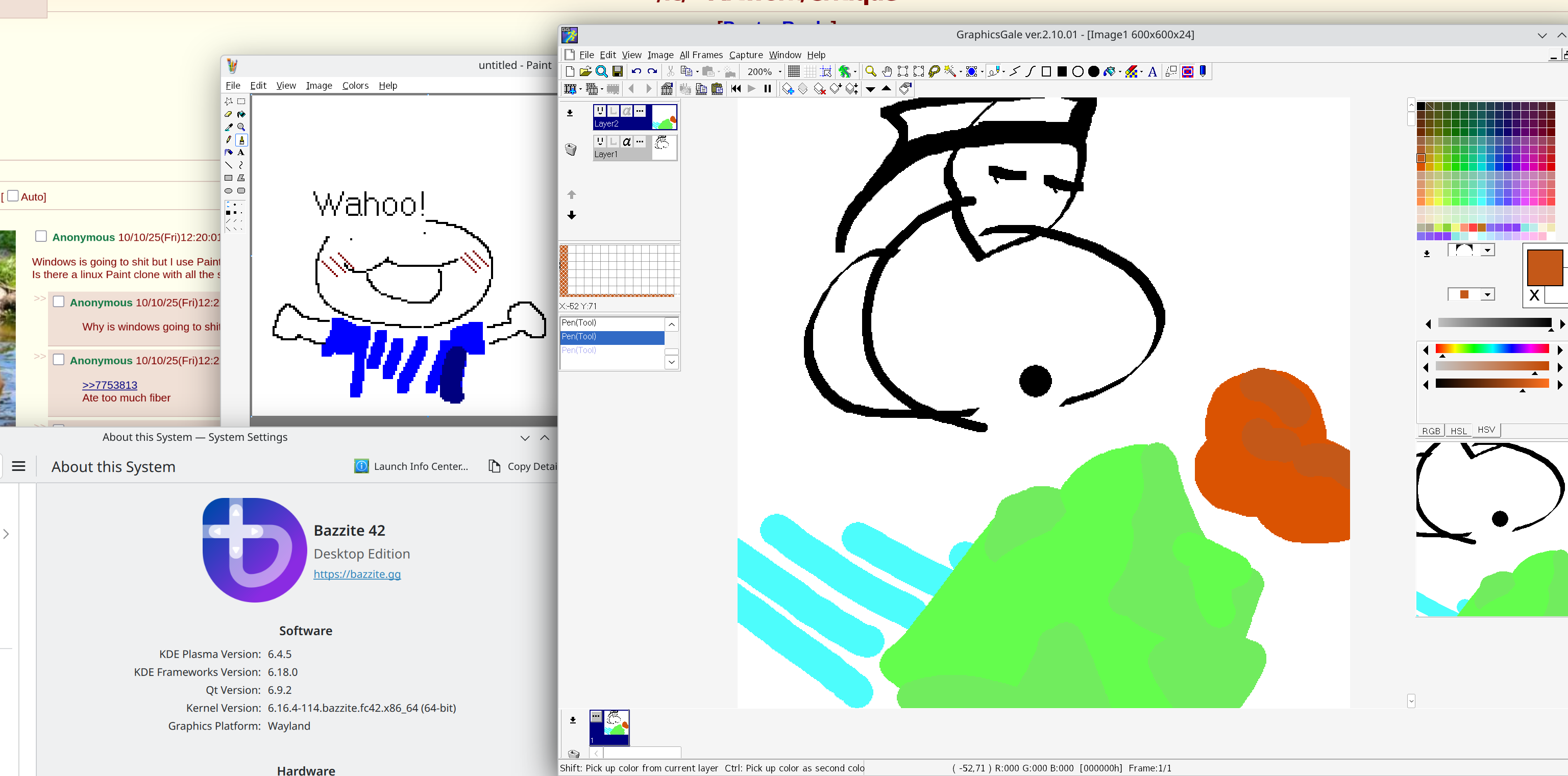1568x776 pixels.
Task: Pick the Flood Fill bucket in GraphicsGale
Action: (1109, 72)
